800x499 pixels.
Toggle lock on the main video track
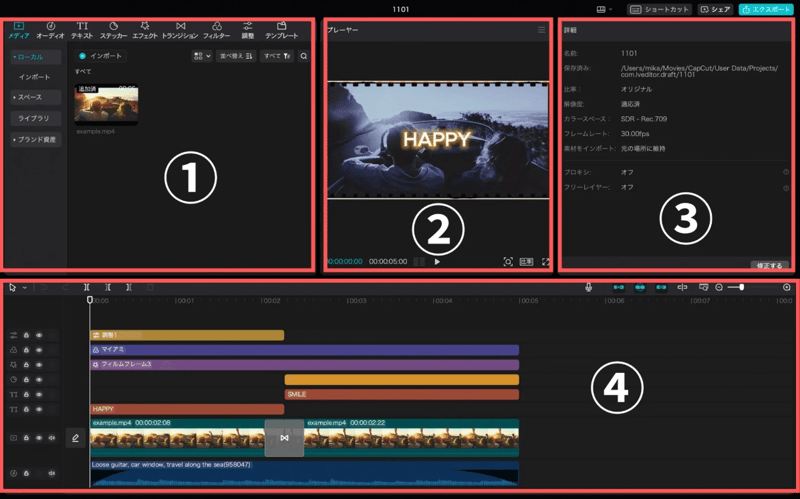coord(26,438)
